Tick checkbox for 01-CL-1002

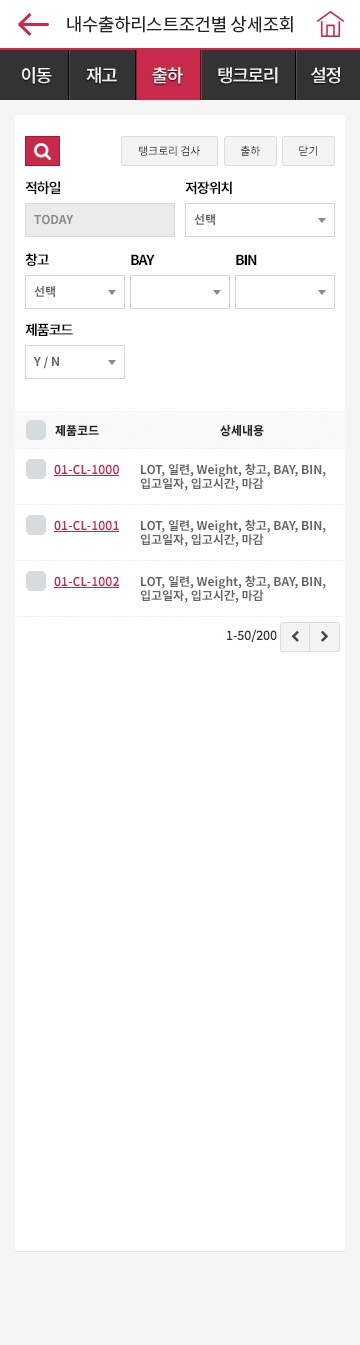click(36, 580)
